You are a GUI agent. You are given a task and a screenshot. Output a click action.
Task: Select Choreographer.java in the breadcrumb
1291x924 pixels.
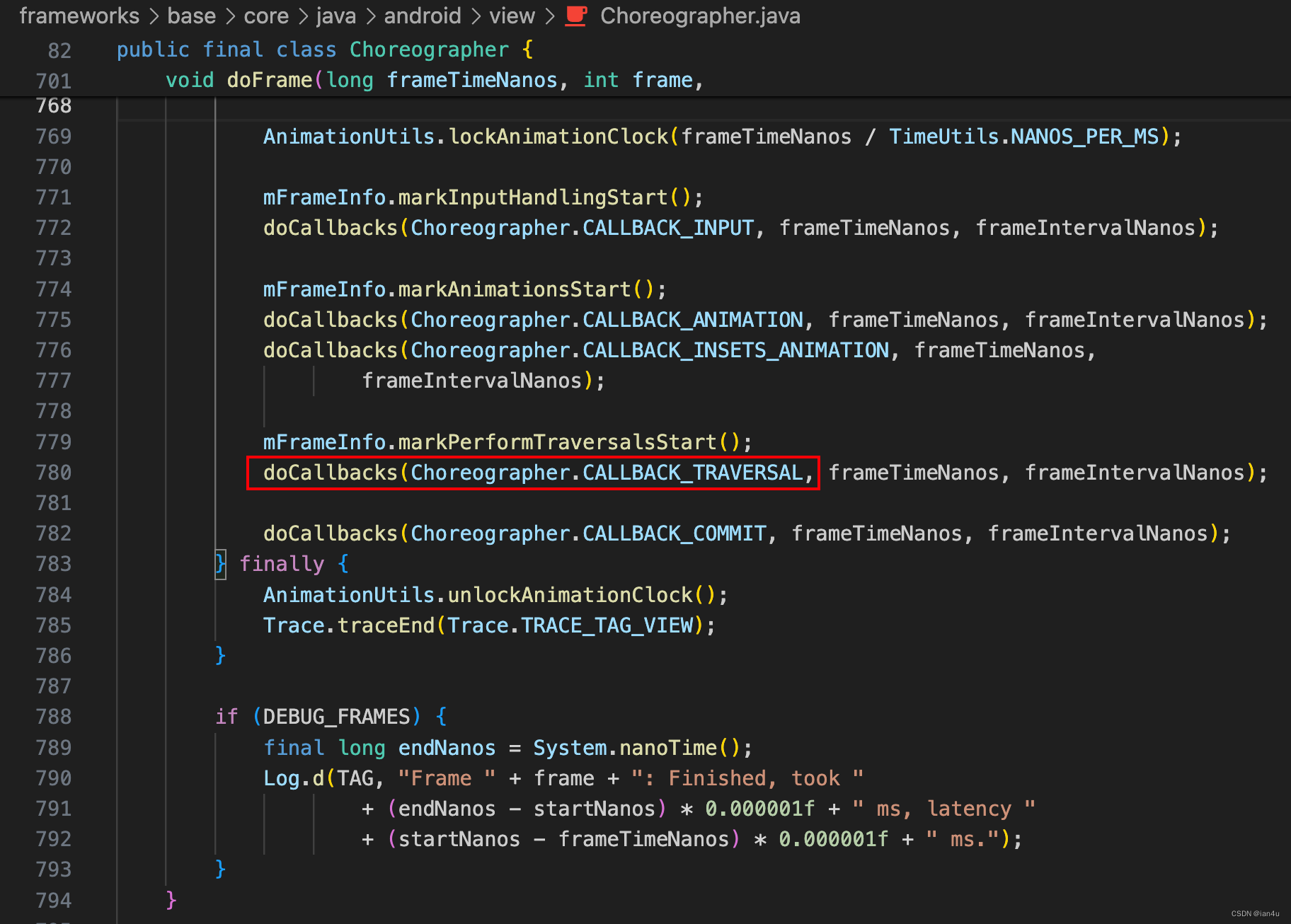tap(700, 16)
